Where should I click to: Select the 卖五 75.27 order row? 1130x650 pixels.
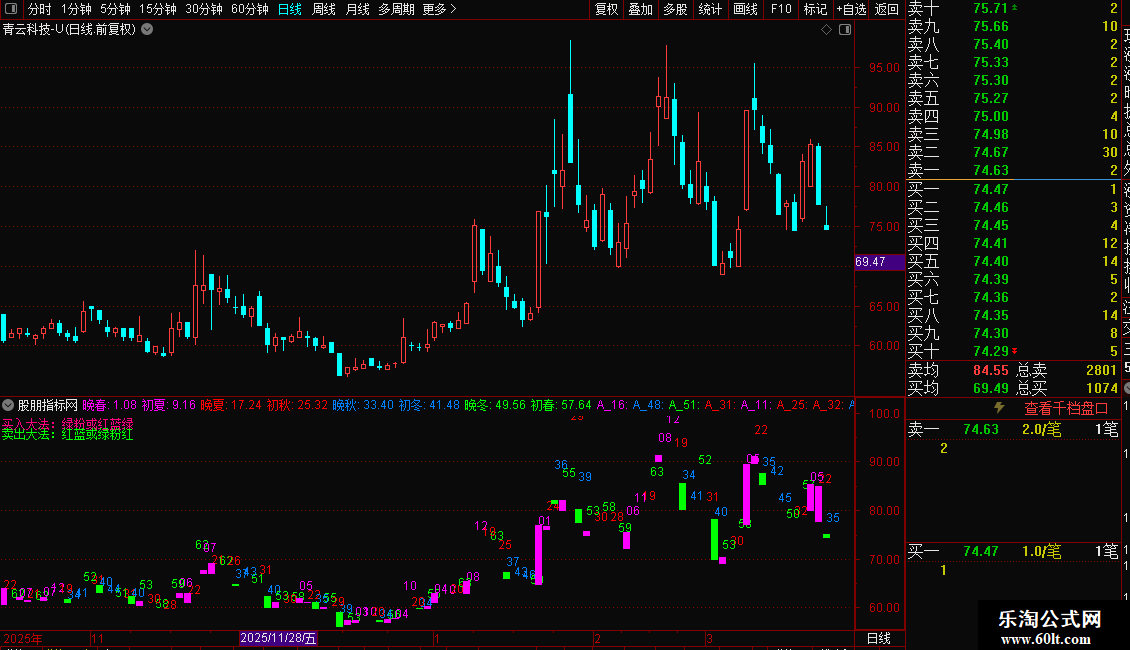(1013, 98)
